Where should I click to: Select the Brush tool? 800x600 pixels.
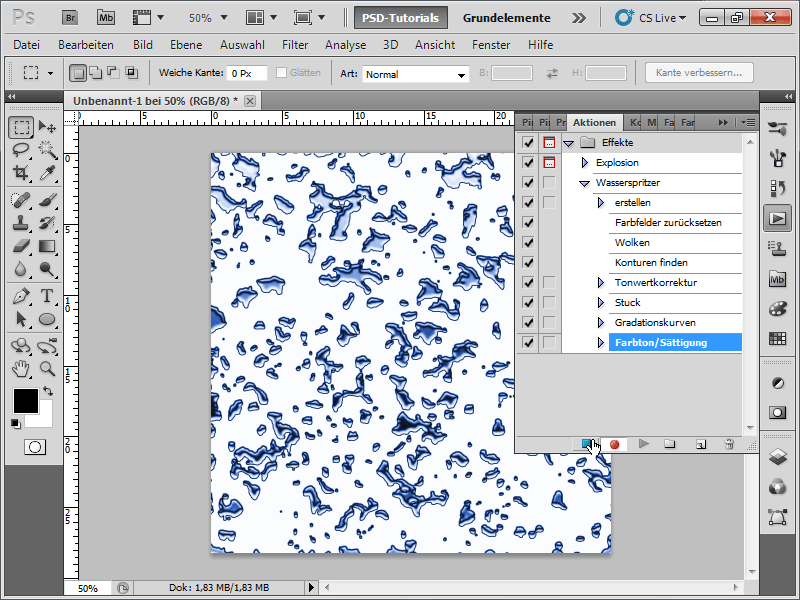[47, 200]
